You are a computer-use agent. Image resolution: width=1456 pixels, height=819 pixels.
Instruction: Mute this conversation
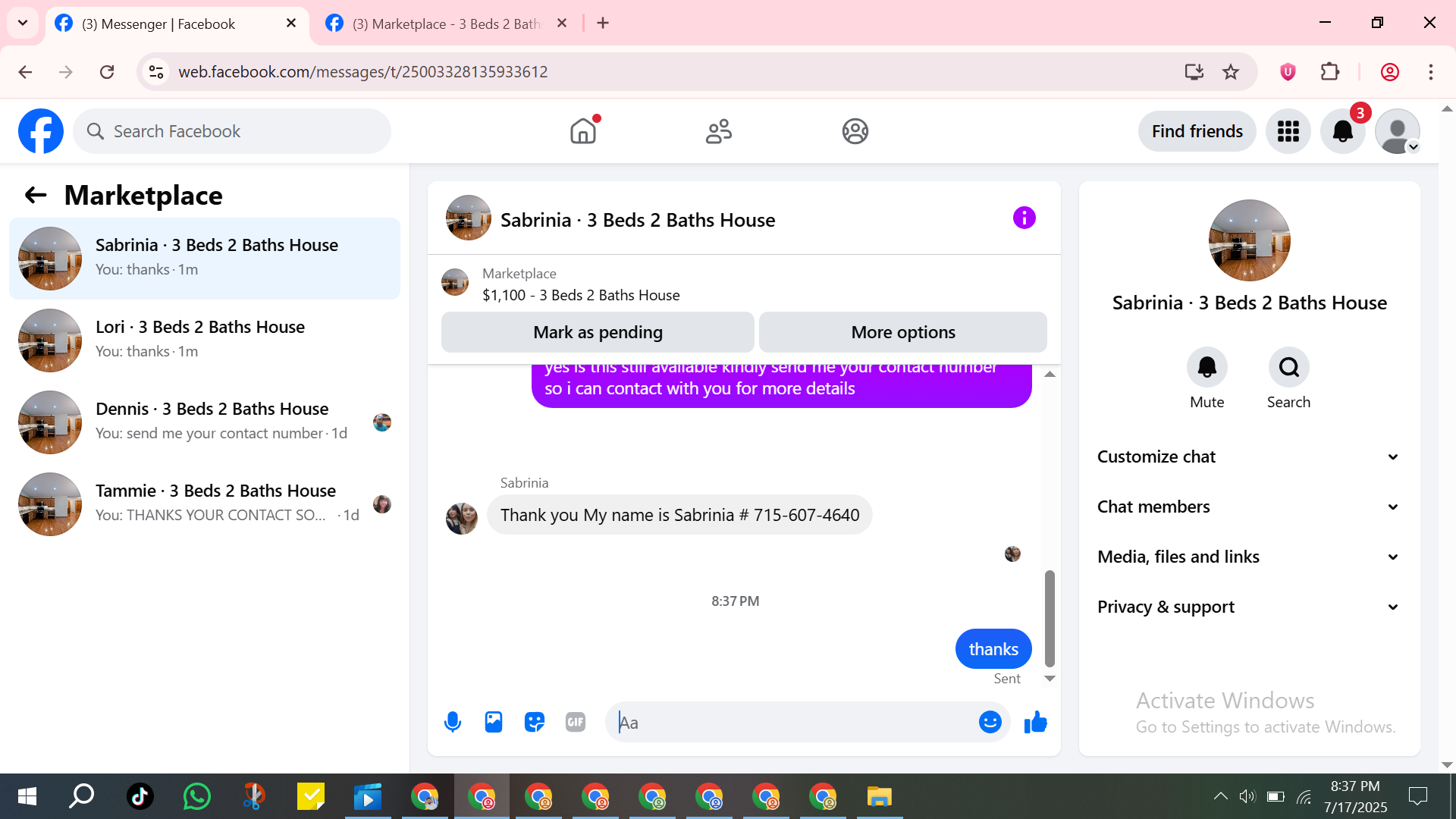(x=1207, y=368)
